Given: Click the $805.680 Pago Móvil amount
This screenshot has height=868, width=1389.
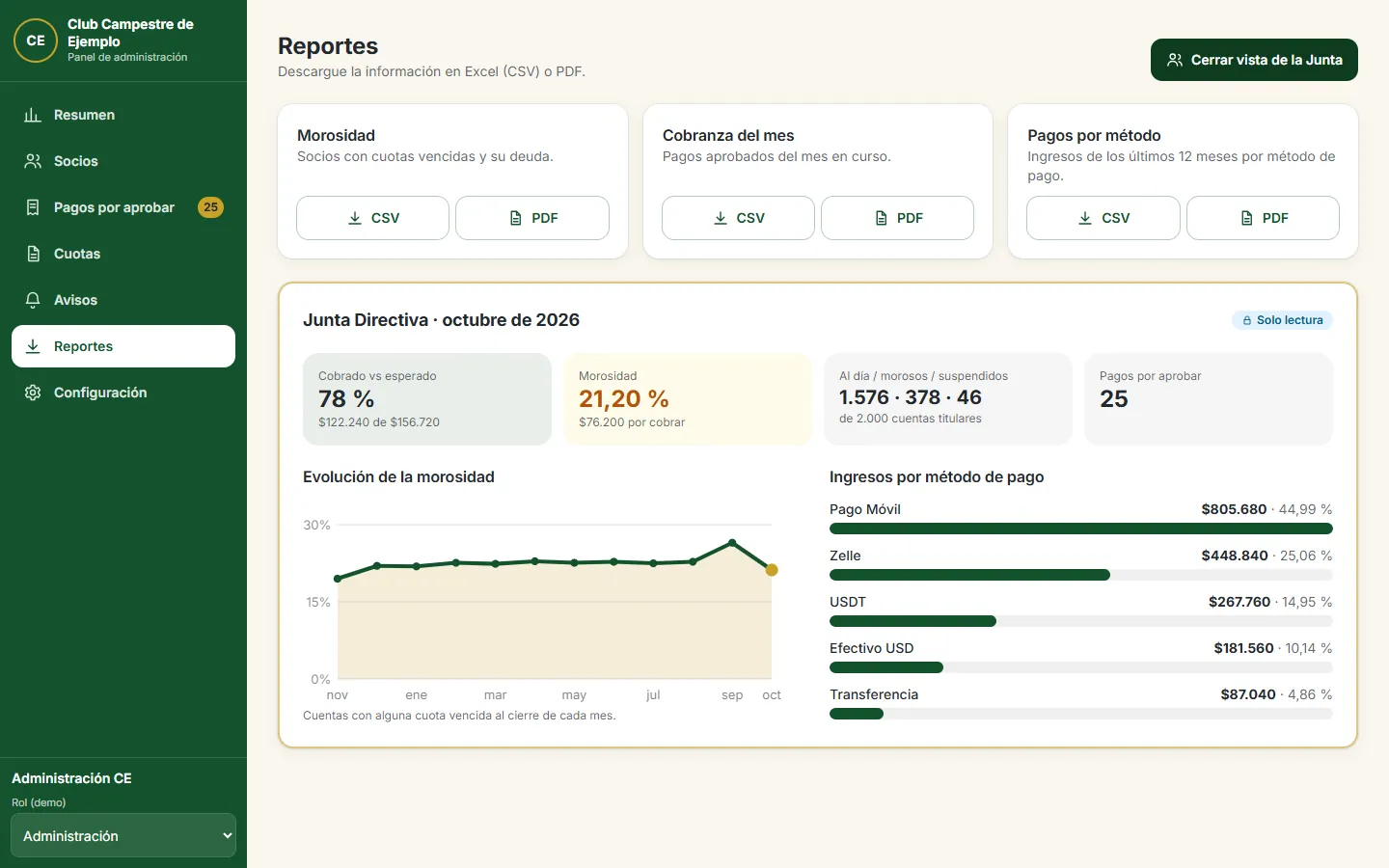Looking at the screenshot, I should click(x=1234, y=509).
